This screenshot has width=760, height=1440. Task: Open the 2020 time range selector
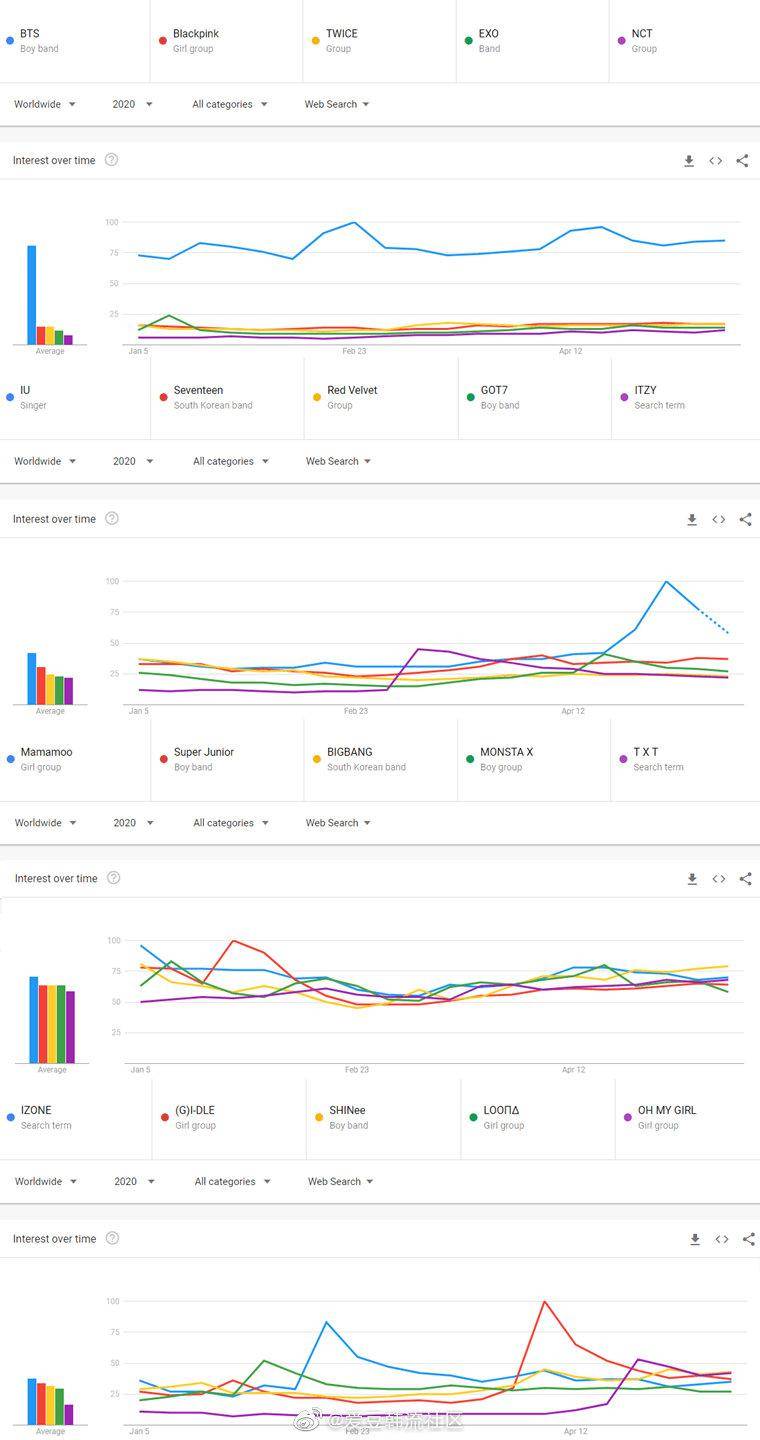(131, 104)
